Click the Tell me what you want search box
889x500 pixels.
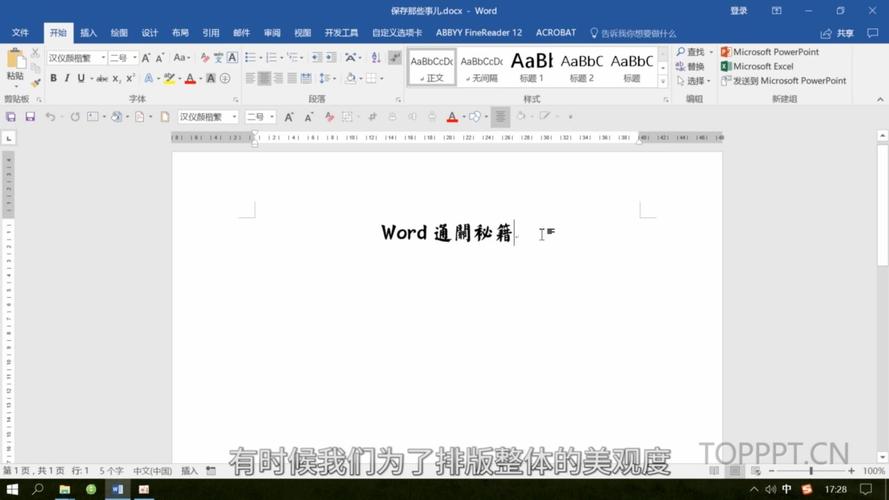click(x=633, y=33)
